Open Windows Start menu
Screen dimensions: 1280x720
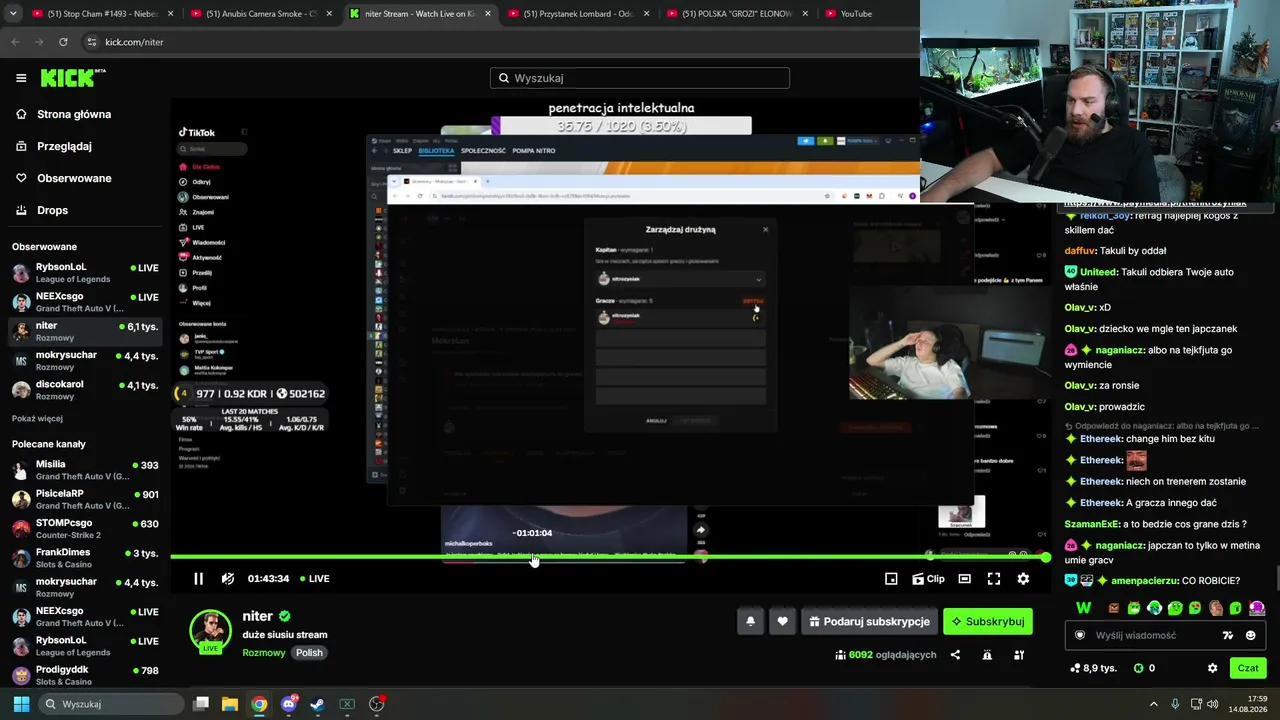(21, 704)
